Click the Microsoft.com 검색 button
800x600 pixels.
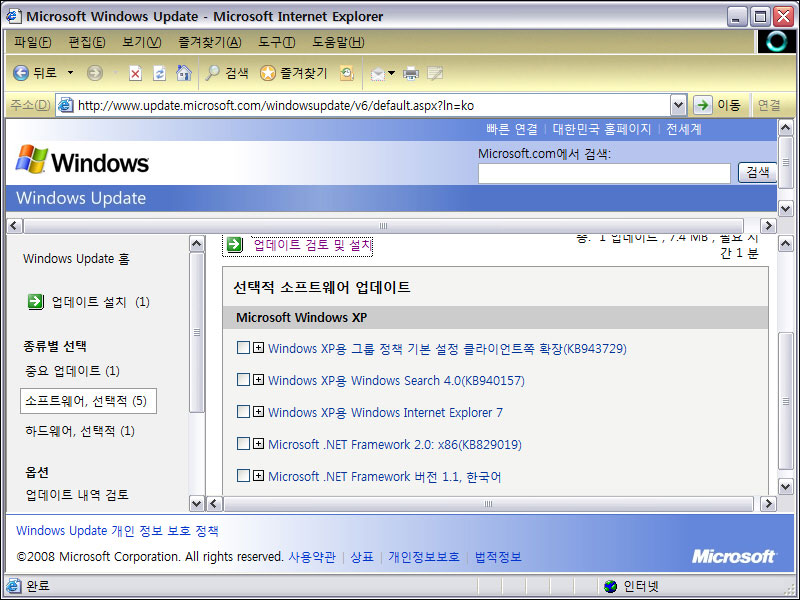[758, 172]
